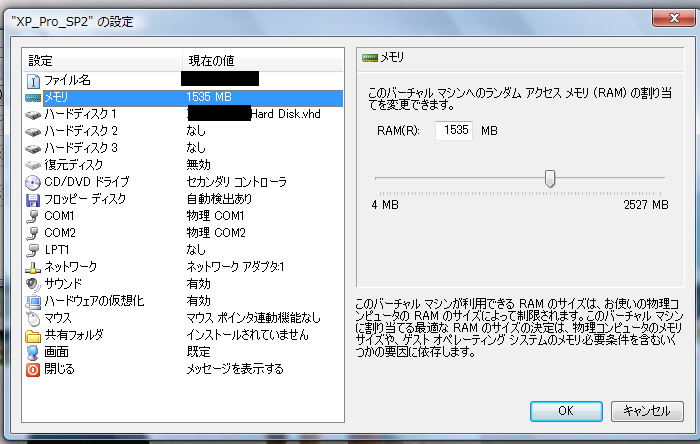
Task: Click the メモリ memory chip icon
Action: (x=32, y=97)
